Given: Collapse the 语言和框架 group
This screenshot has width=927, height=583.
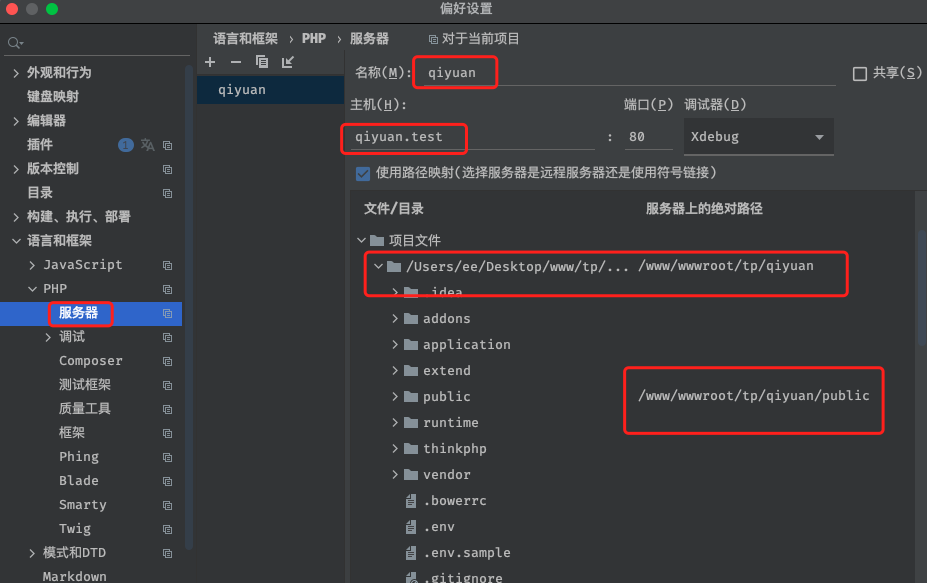Looking at the screenshot, I should tap(16, 241).
